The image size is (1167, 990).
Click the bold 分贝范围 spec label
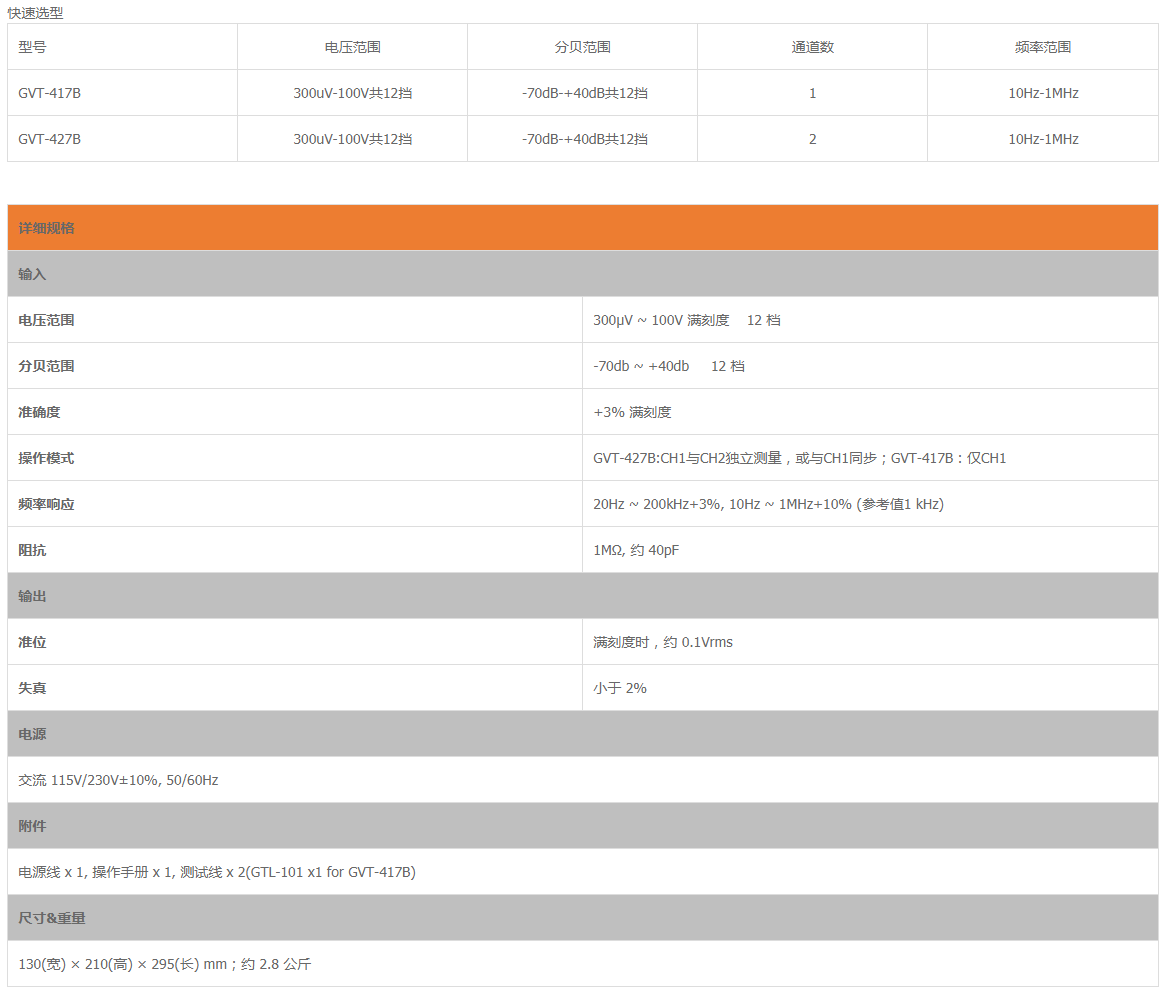click(x=46, y=366)
